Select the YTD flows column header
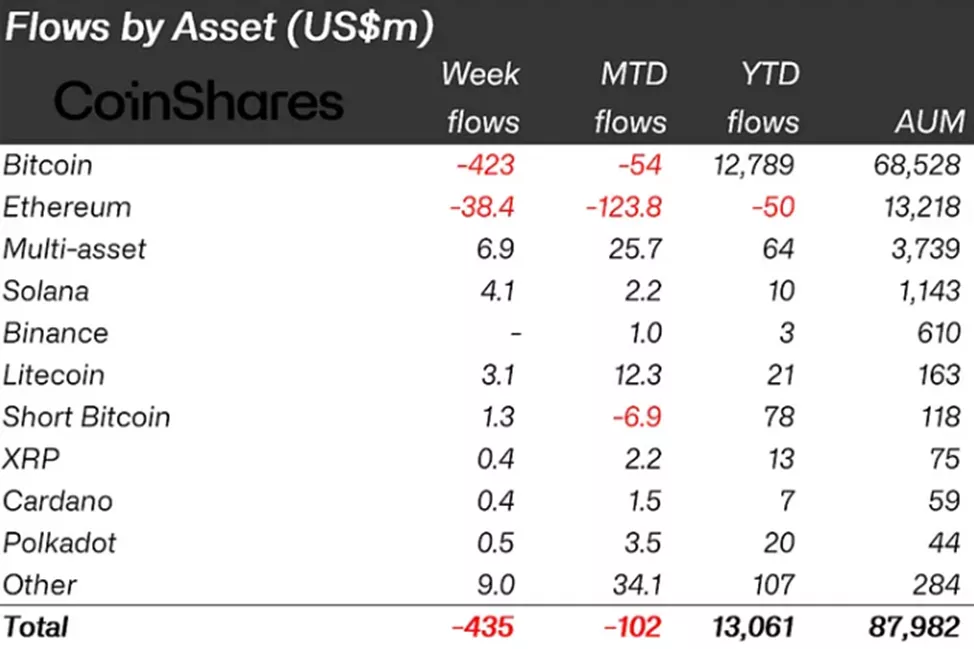Image resolution: width=974 pixels, height=649 pixels. [x=762, y=98]
